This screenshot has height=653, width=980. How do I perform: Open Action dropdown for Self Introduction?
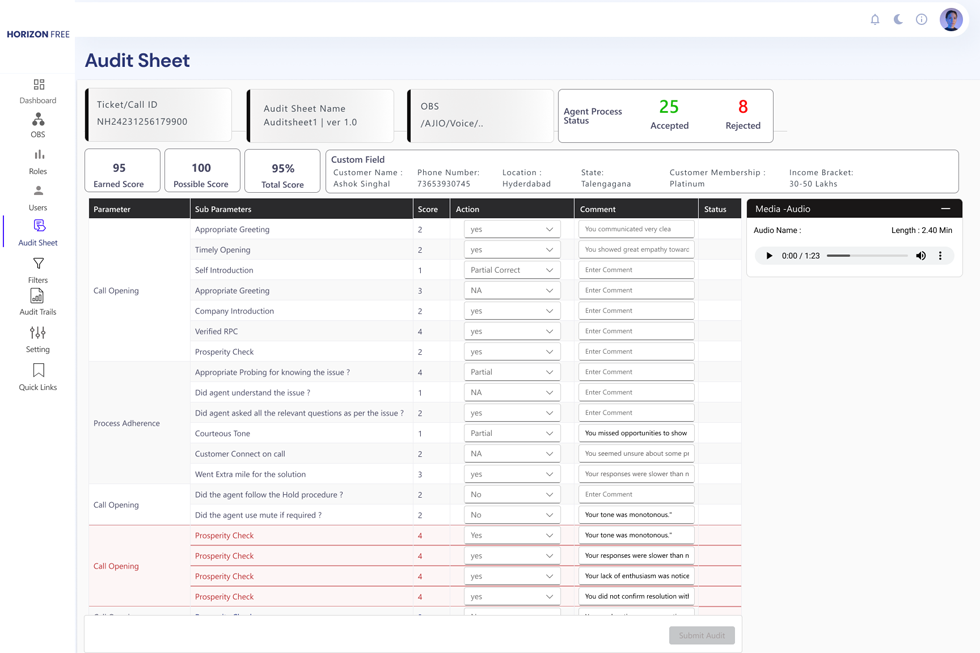pos(512,270)
